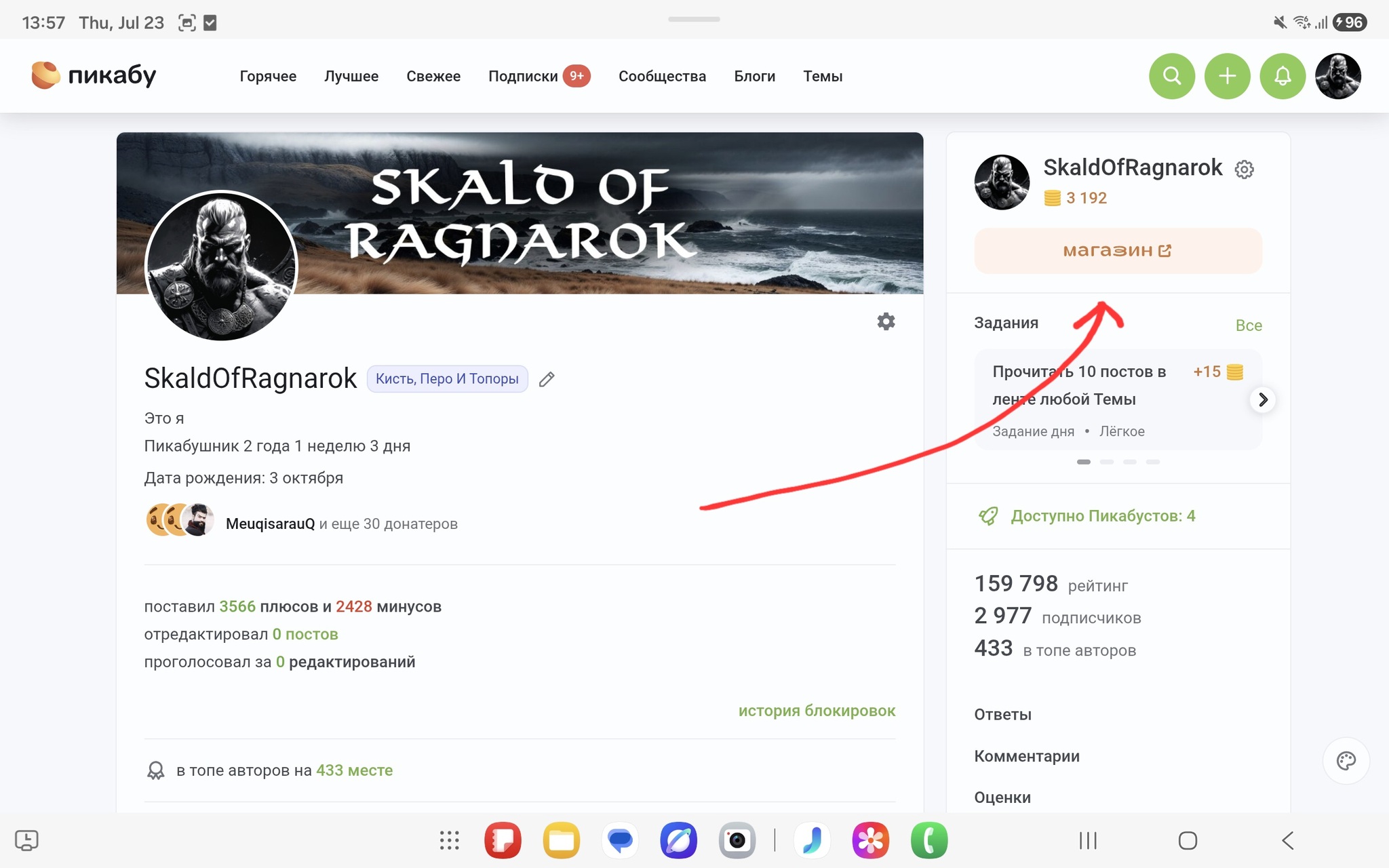Open the pink flower gallery app
The width and height of the screenshot is (1389, 868).
point(871,840)
